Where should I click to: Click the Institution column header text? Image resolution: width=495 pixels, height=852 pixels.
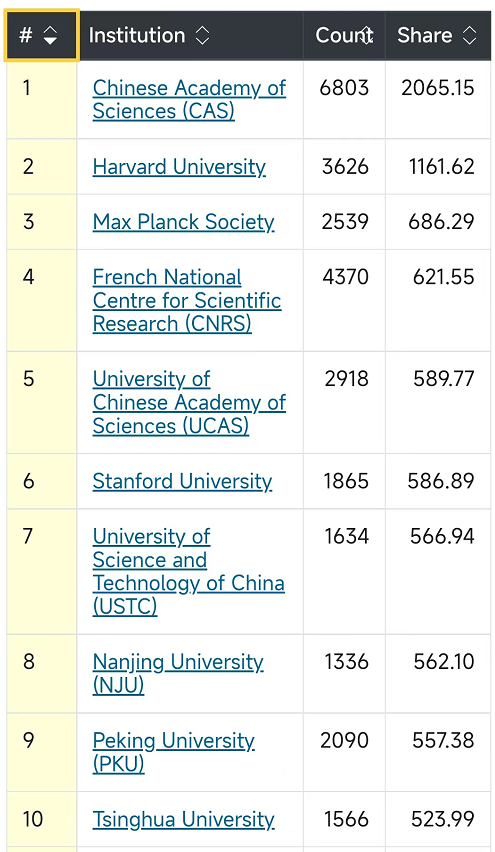click(x=137, y=36)
